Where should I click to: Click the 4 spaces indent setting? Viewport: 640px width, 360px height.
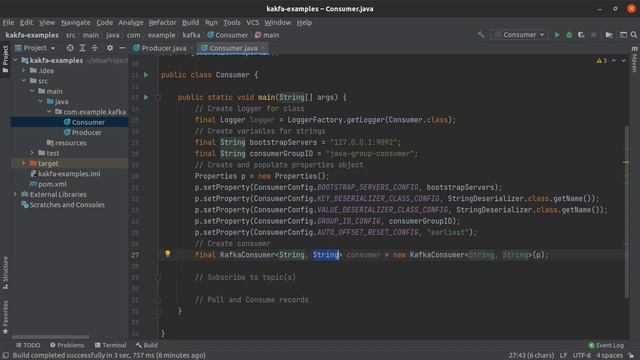coord(609,356)
